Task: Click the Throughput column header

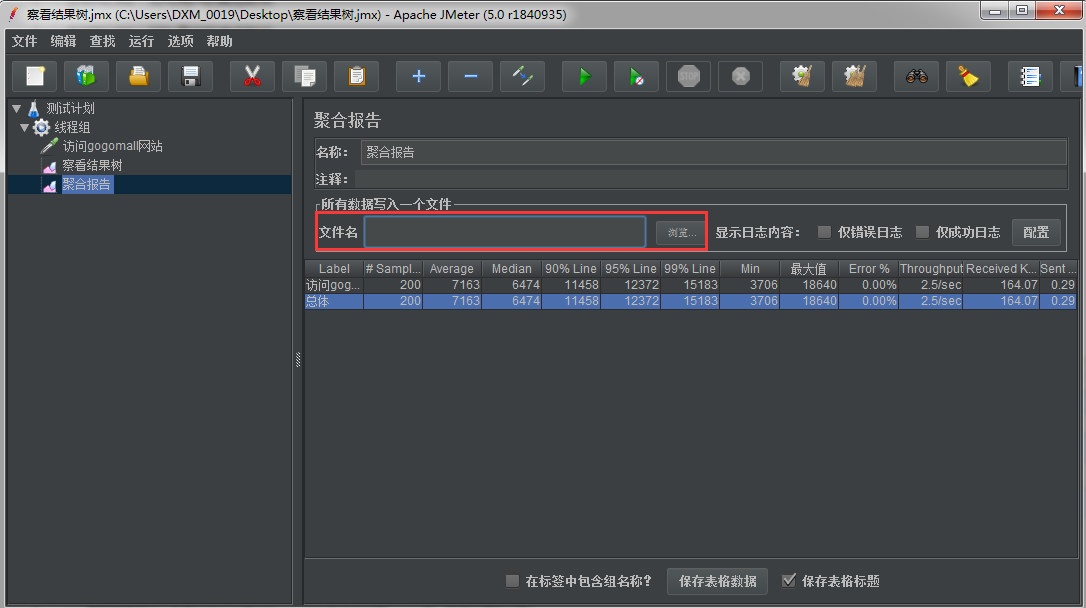Action: pyautogui.click(x=931, y=269)
